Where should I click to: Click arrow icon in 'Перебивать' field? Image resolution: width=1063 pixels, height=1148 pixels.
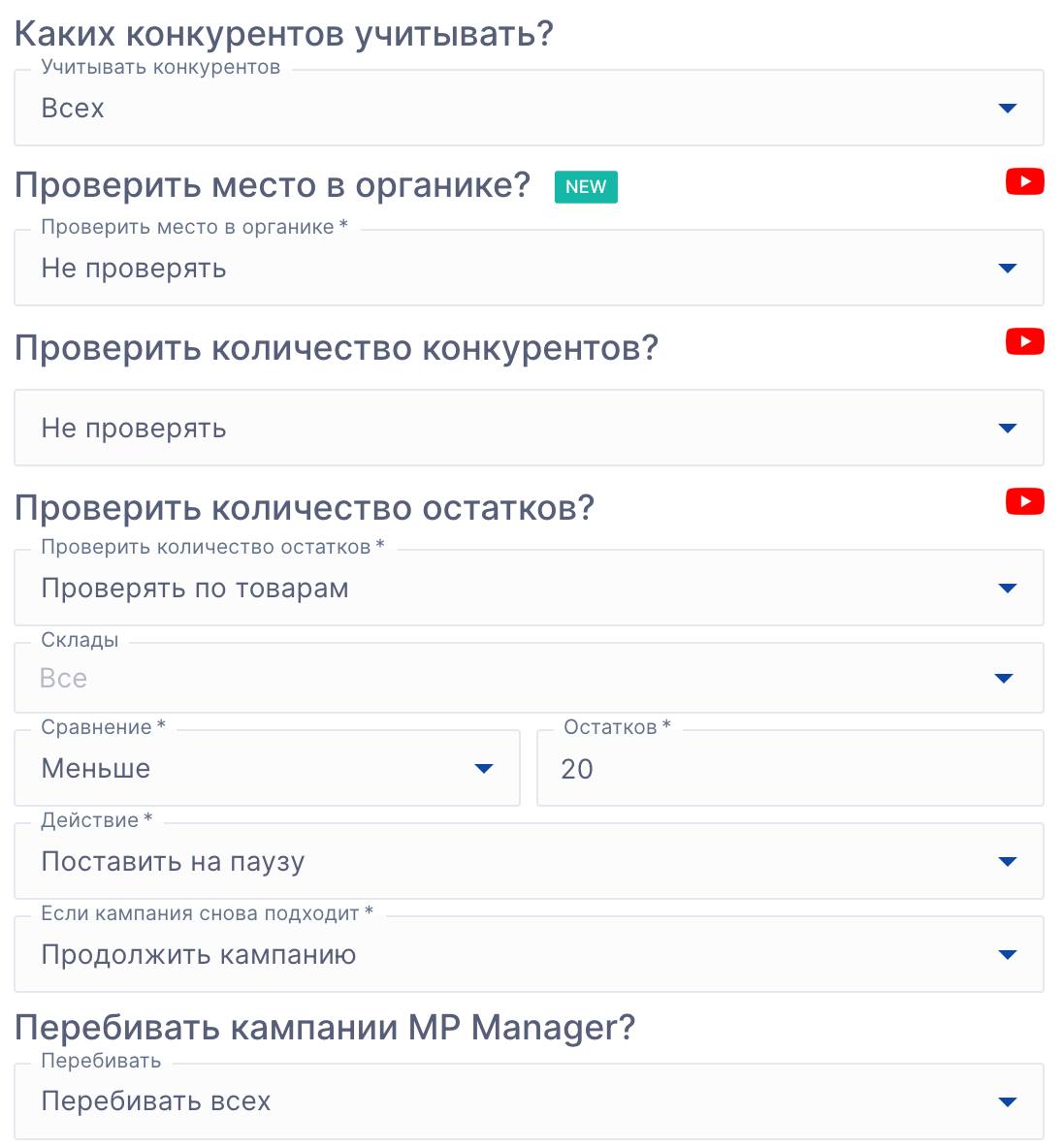point(1008,1102)
